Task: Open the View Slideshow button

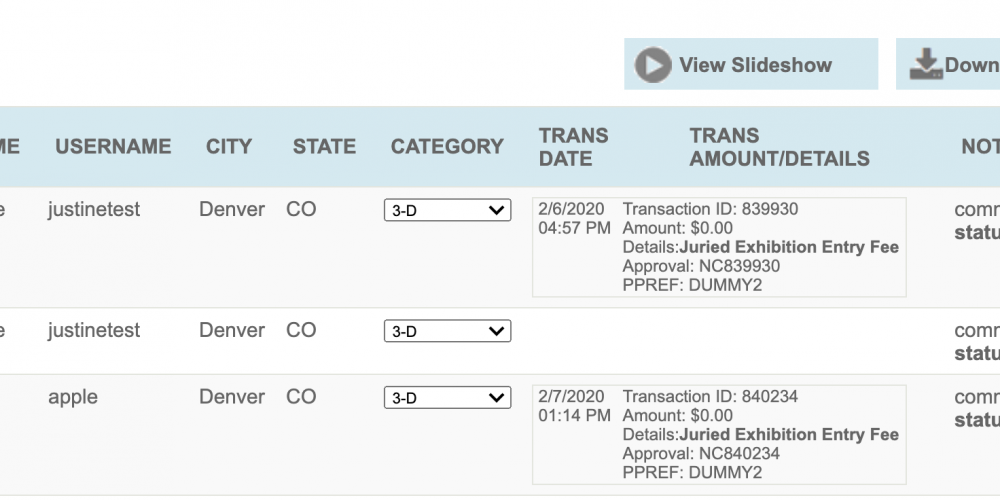Action: (751, 64)
